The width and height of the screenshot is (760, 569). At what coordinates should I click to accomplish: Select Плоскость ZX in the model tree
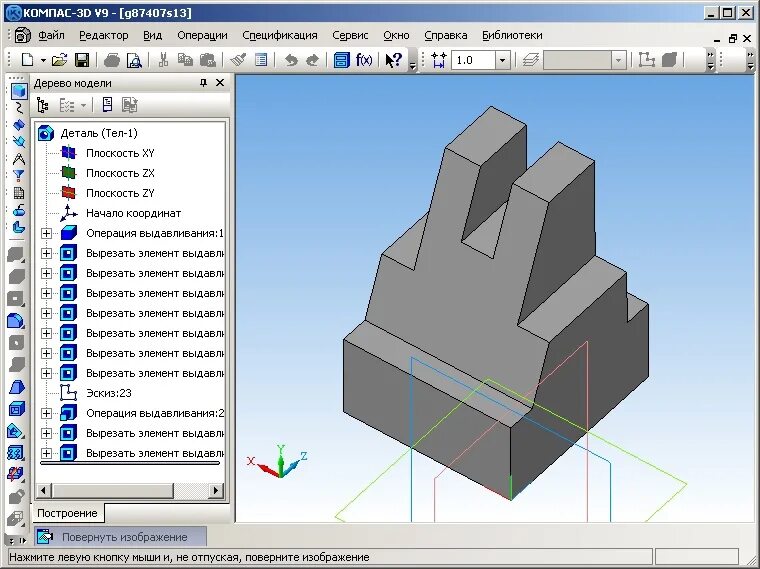click(120, 173)
